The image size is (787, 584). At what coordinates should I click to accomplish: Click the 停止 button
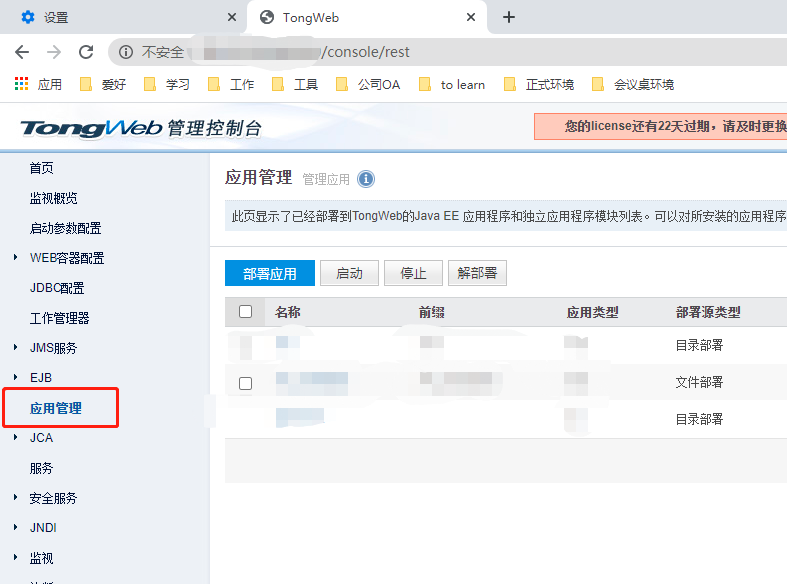[x=413, y=273]
